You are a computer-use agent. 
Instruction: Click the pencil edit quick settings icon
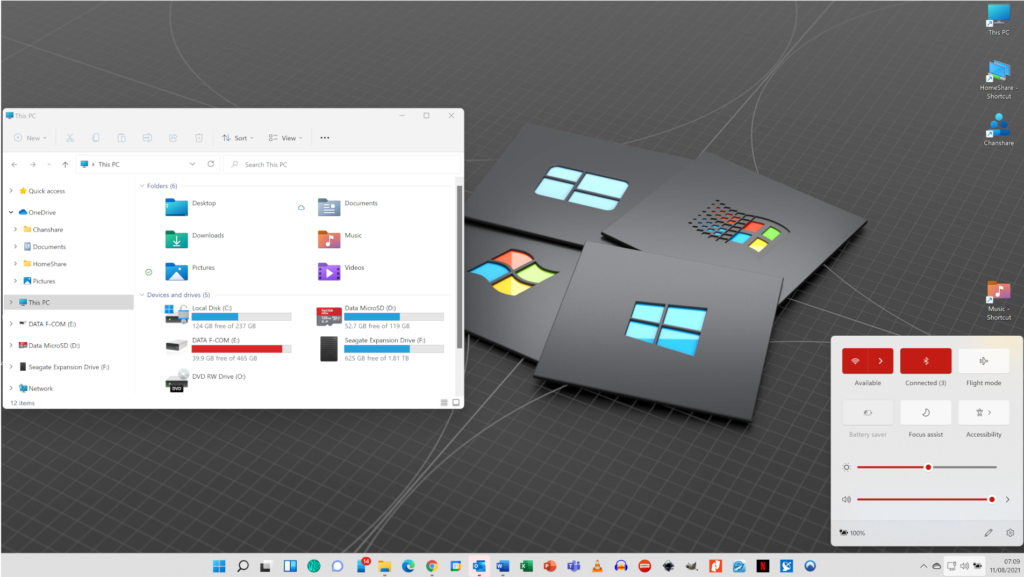(x=989, y=533)
